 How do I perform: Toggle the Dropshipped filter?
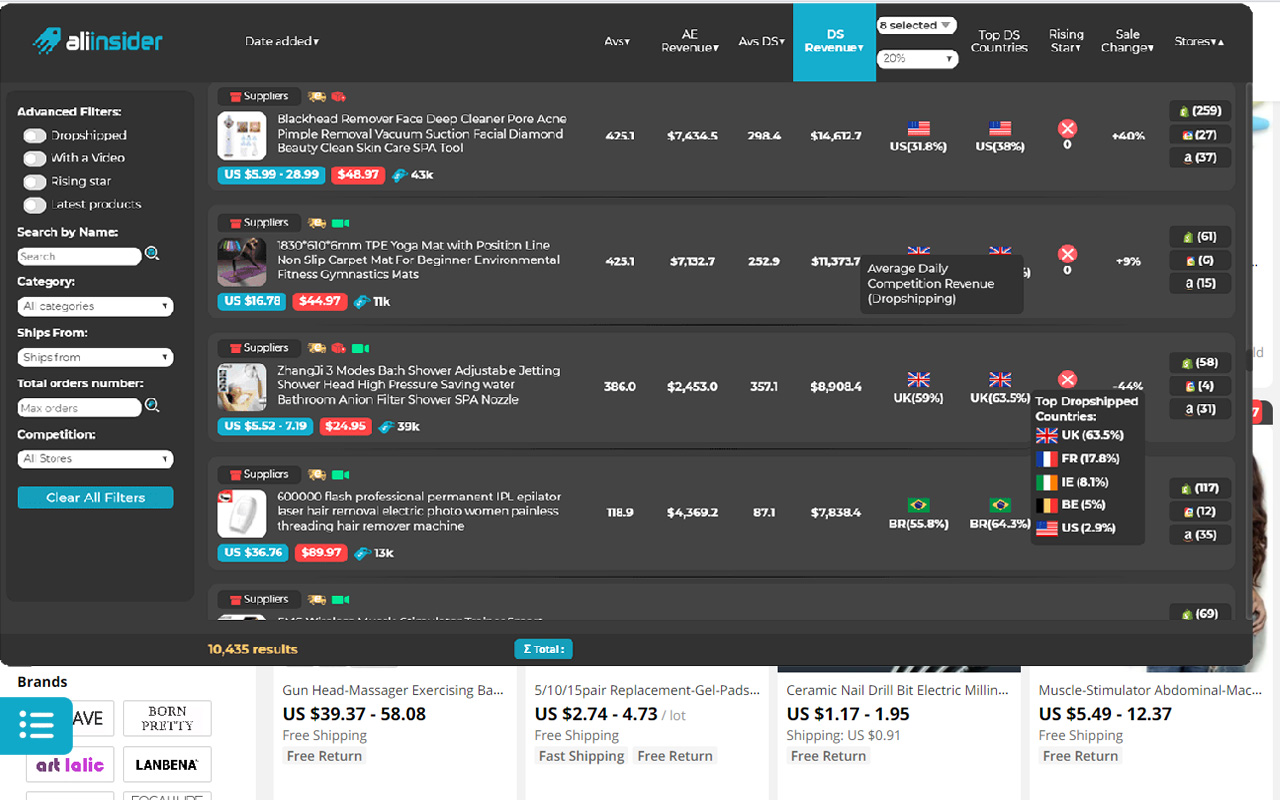point(35,135)
